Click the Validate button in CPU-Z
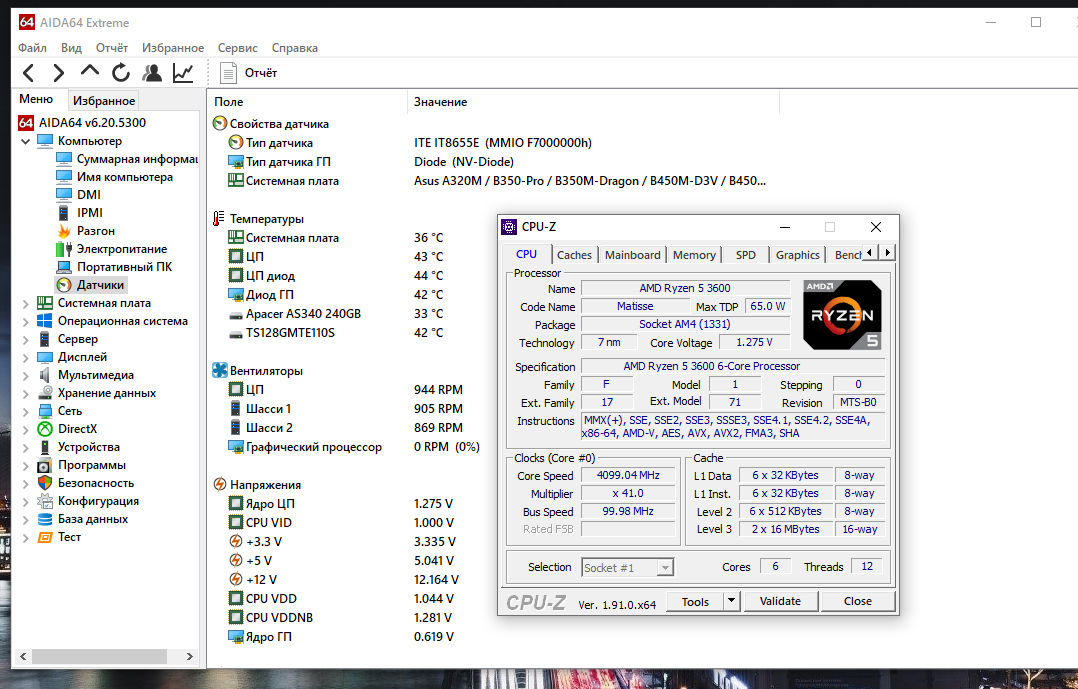The width and height of the screenshot is (1078, 689). point(780,601)
